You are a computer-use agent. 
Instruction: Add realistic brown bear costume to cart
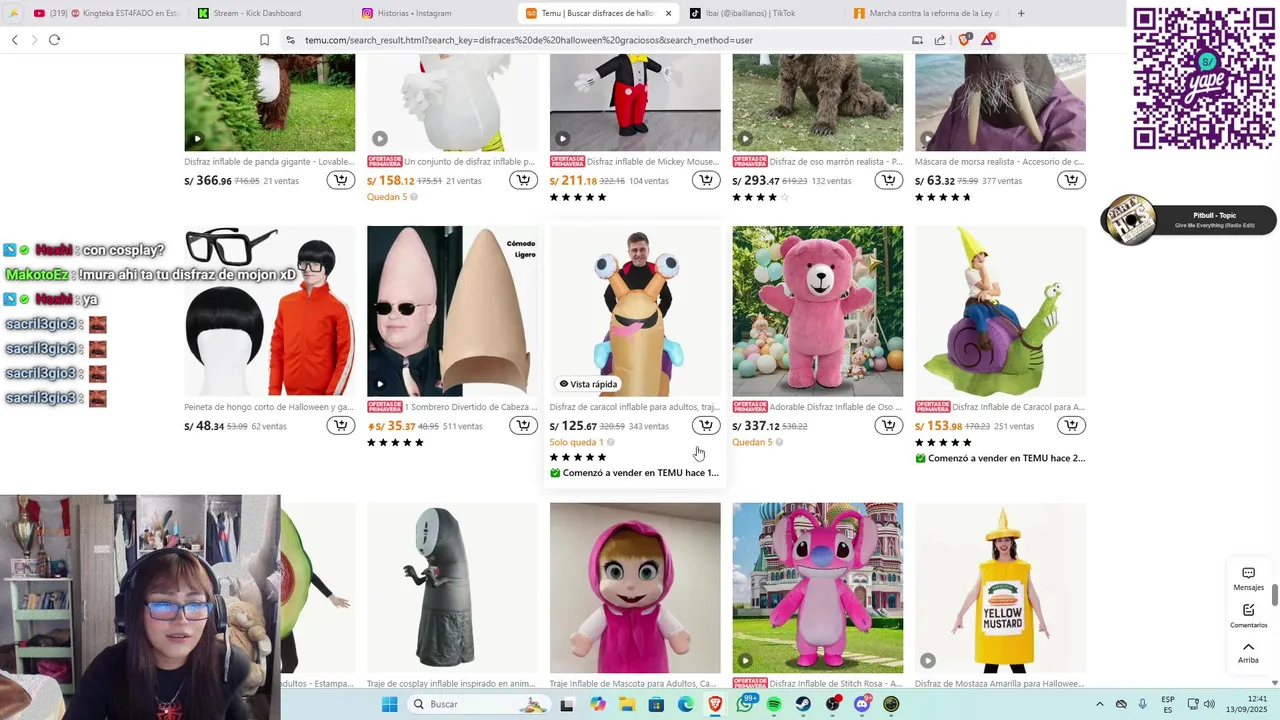(889, 180)
